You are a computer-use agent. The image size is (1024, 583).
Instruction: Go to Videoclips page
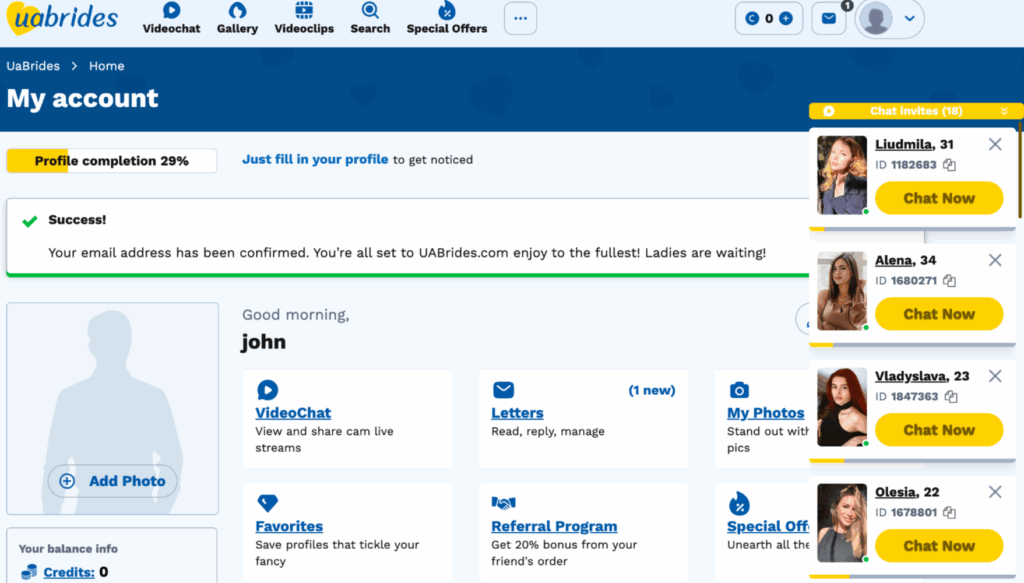point(304,18)
